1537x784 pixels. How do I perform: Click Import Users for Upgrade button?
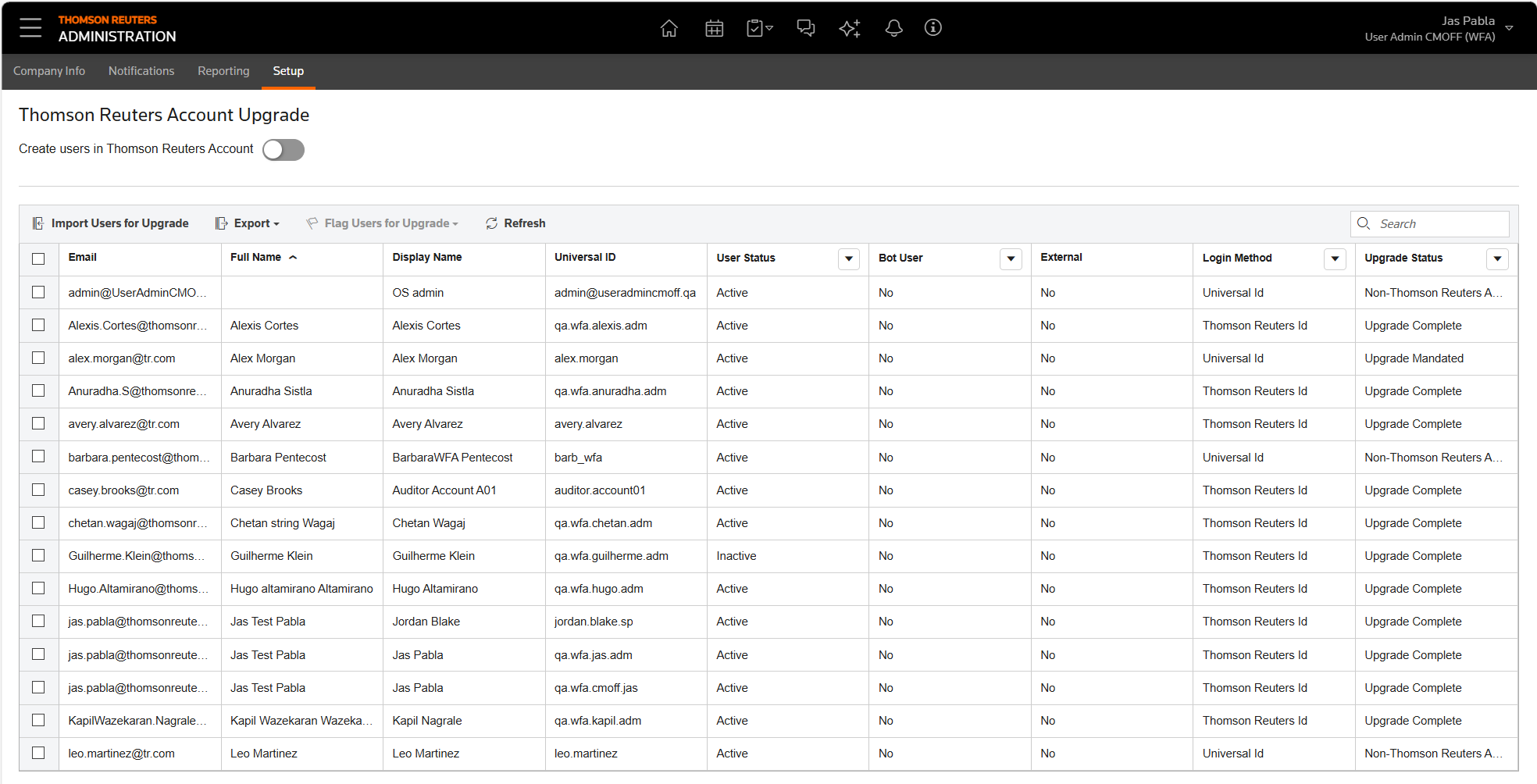(x=111, y=223)
